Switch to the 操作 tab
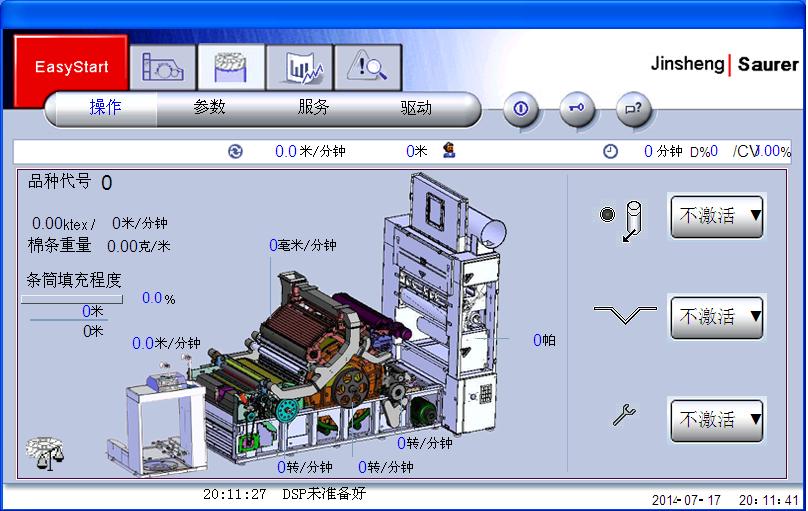 105,108
